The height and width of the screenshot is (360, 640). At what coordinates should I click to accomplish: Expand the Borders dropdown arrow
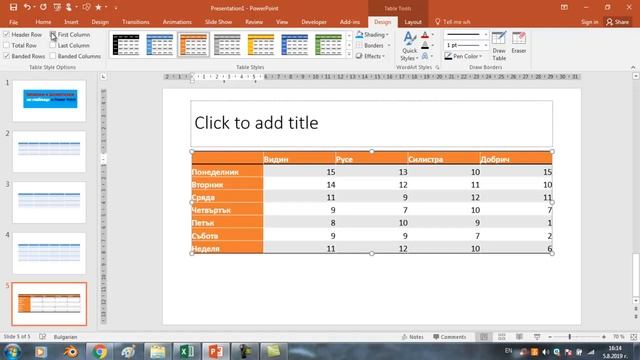coord(389,46)
